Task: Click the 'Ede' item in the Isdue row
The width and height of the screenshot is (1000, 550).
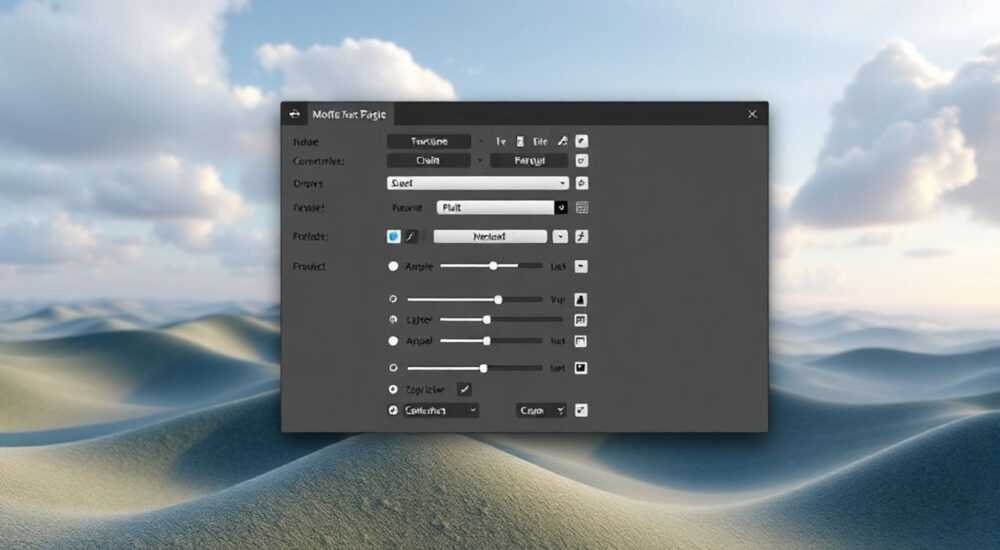Action: (x=540, y=142)
